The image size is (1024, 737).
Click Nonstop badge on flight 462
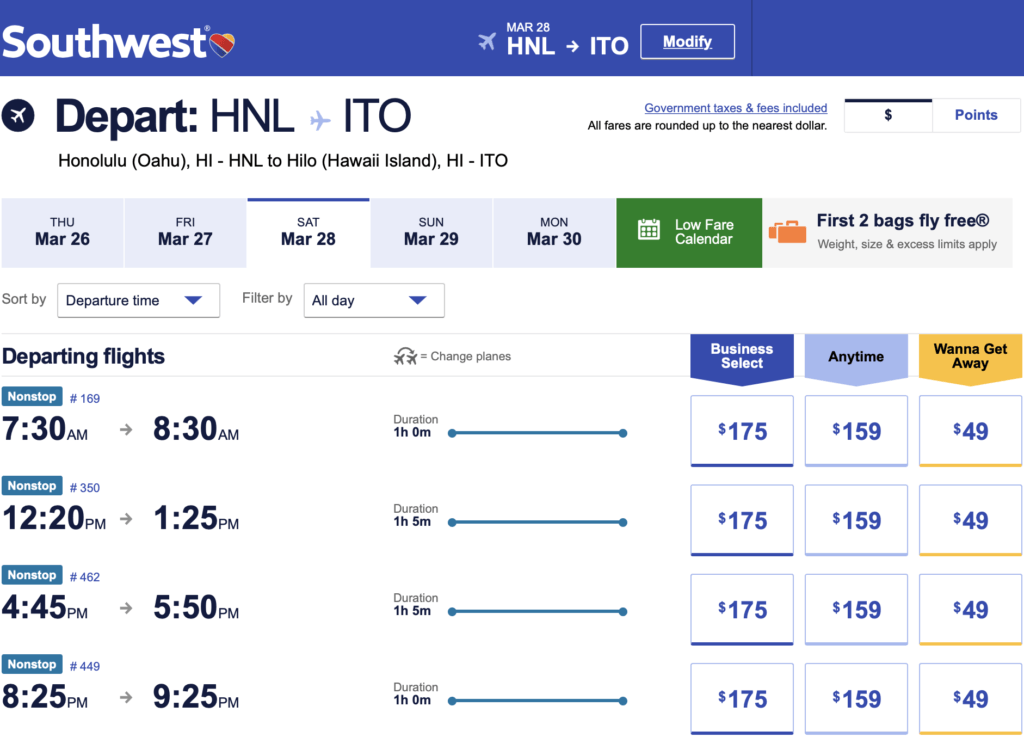coord(32,575)
